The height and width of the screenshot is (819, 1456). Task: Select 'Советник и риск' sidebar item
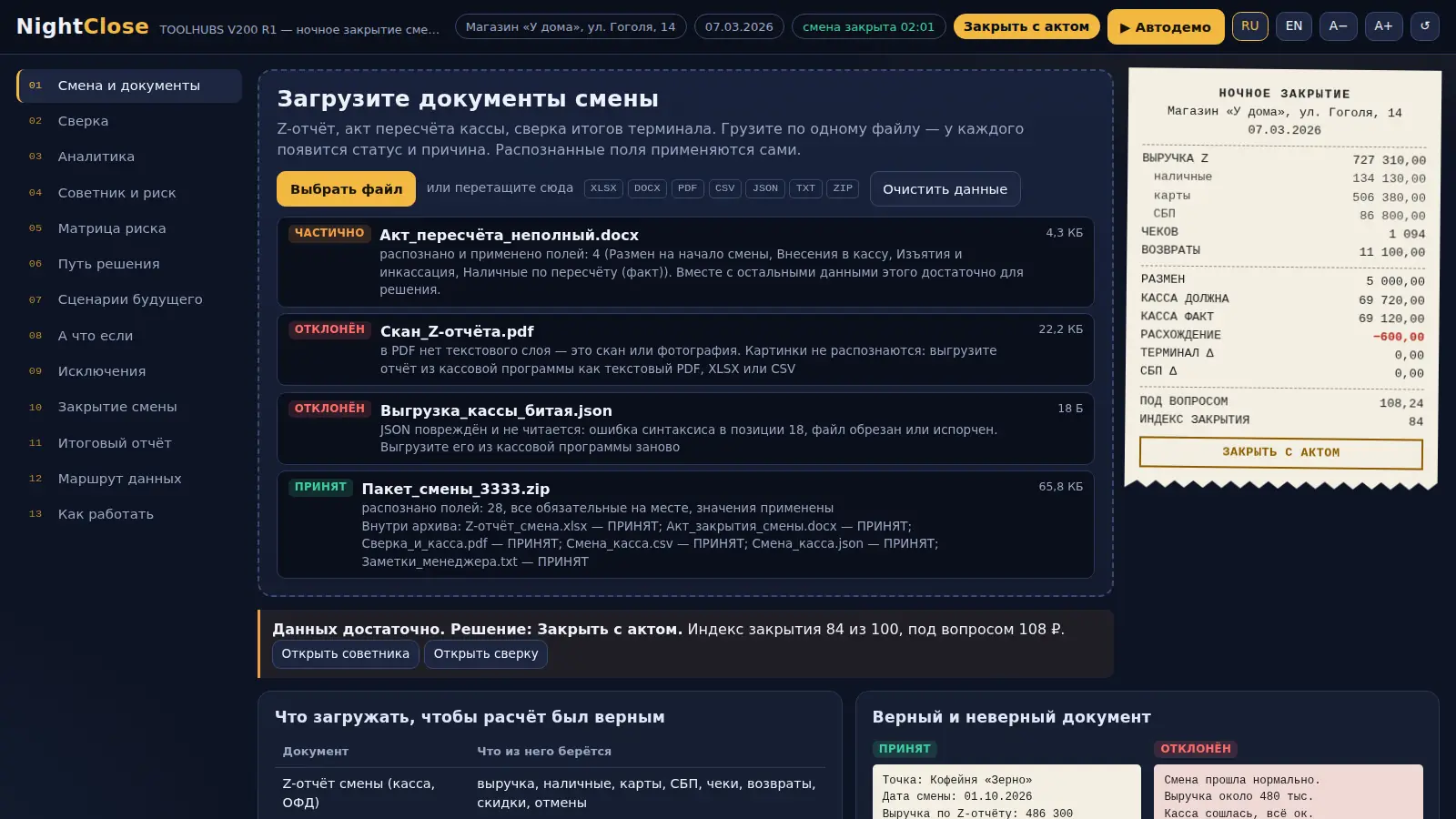click(x=129, y=193)
